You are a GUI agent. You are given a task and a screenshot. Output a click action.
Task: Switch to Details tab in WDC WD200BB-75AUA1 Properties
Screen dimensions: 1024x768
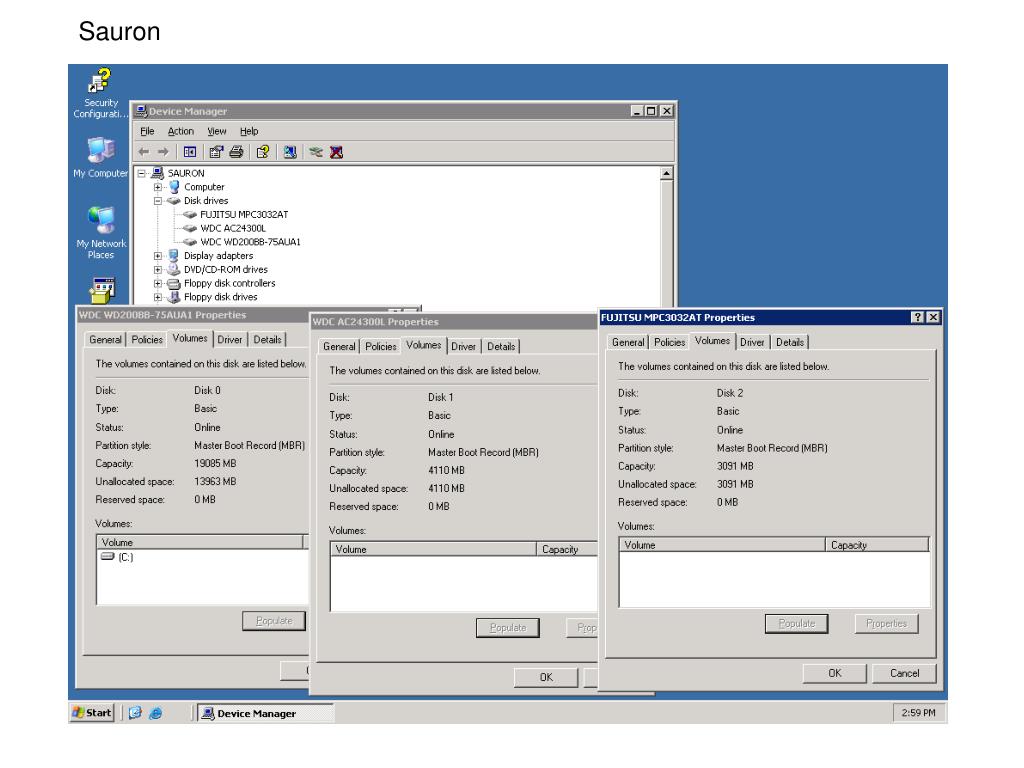(267, 340)
